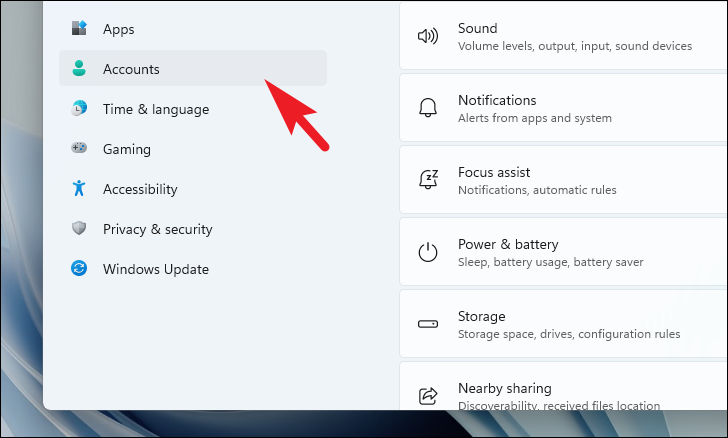Click the Accessibility figure icon
728x438 pixels.
tap(79, 188)
